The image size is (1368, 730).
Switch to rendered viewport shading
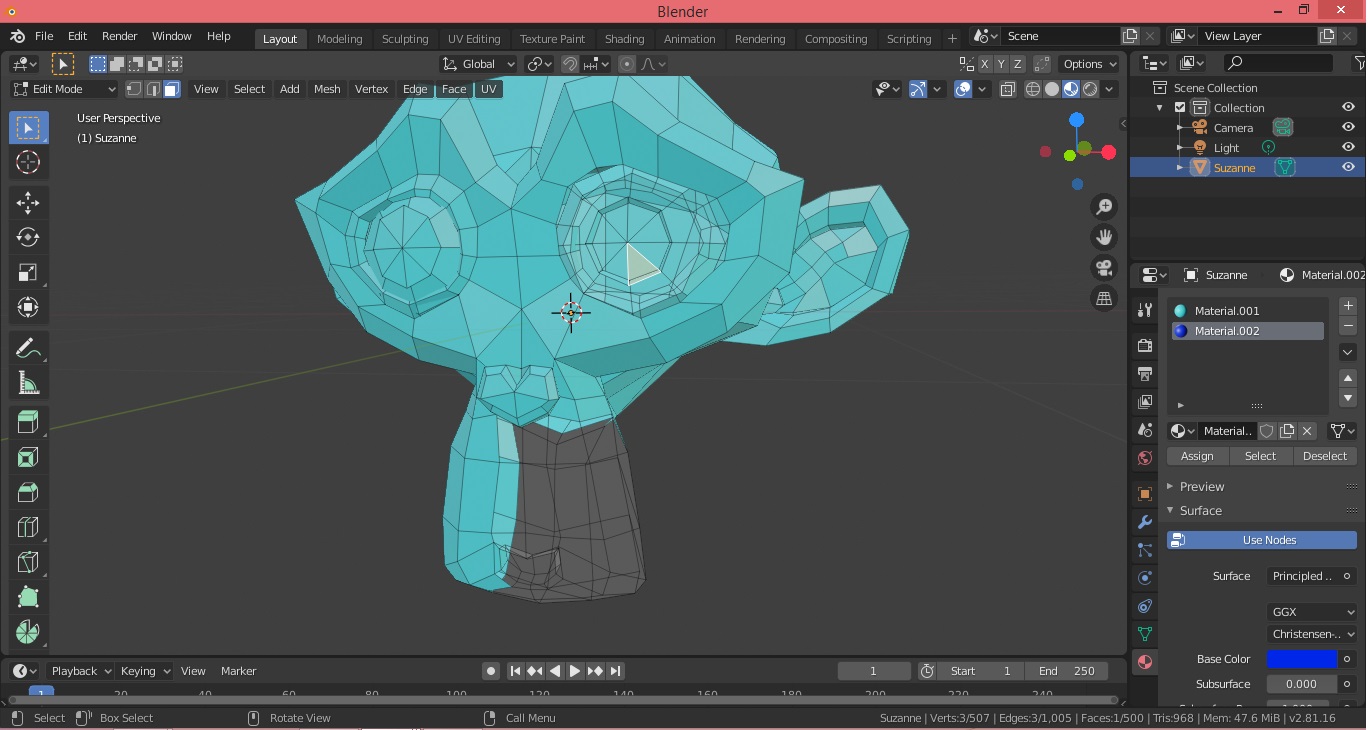1090,89
